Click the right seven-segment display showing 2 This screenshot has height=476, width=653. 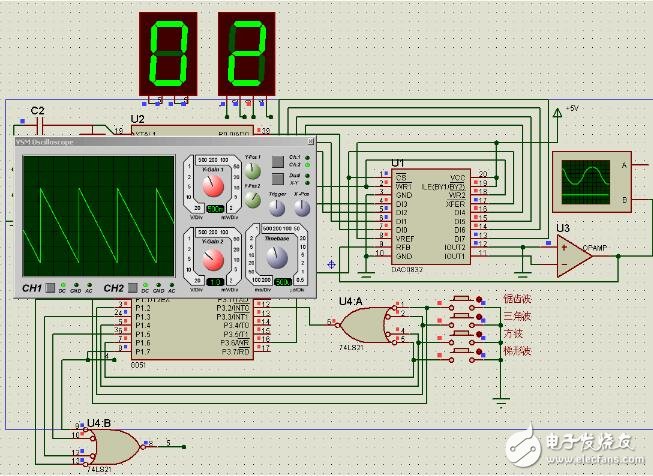[x=246, y=55]
